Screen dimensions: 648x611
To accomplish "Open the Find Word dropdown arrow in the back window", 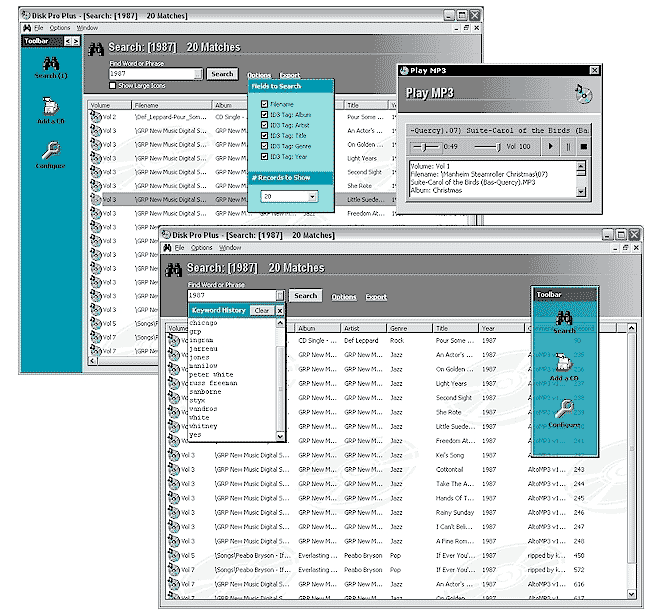I will click(x=199, y=74).
